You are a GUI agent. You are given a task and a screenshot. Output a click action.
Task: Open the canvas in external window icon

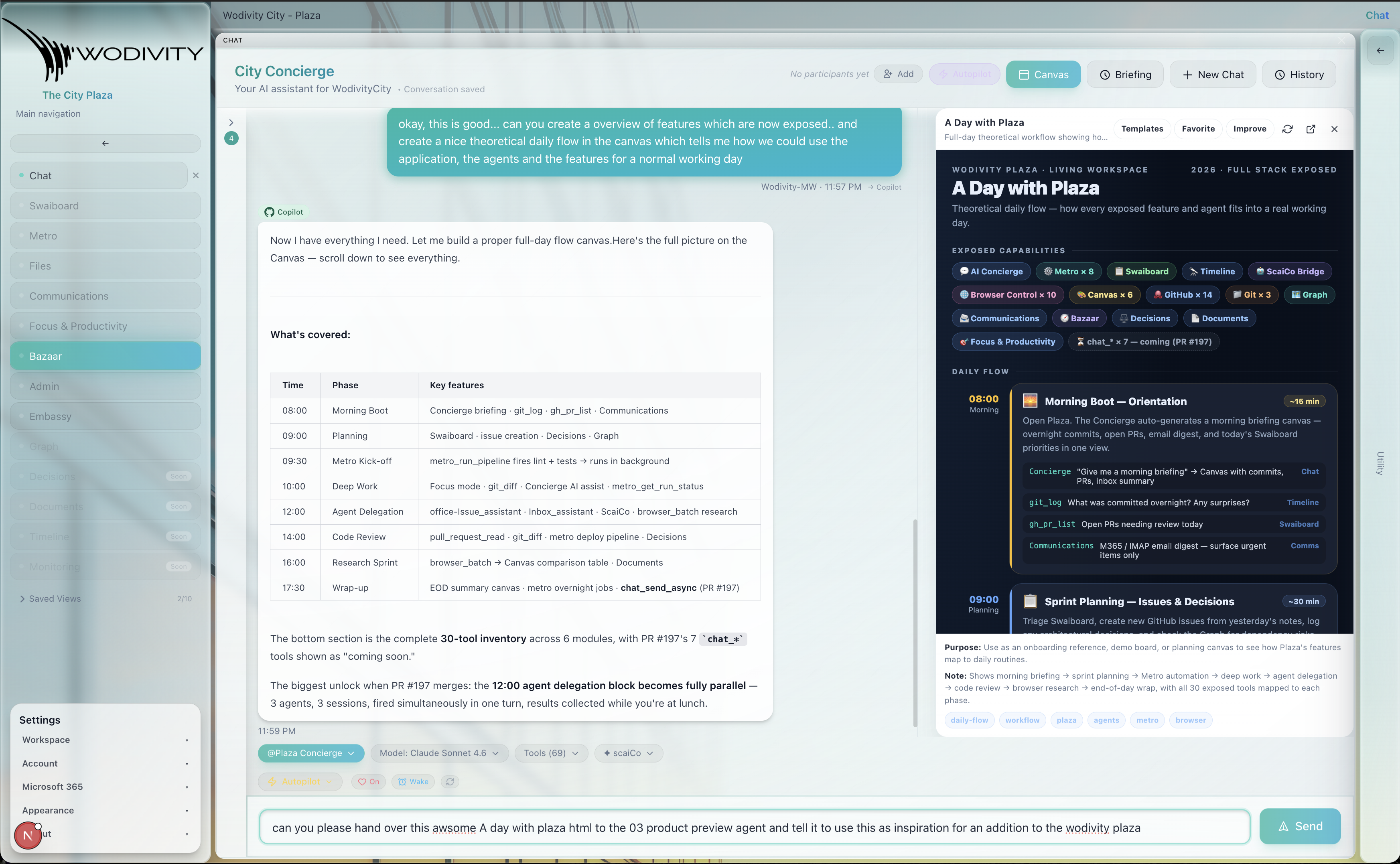point(1311,129)
